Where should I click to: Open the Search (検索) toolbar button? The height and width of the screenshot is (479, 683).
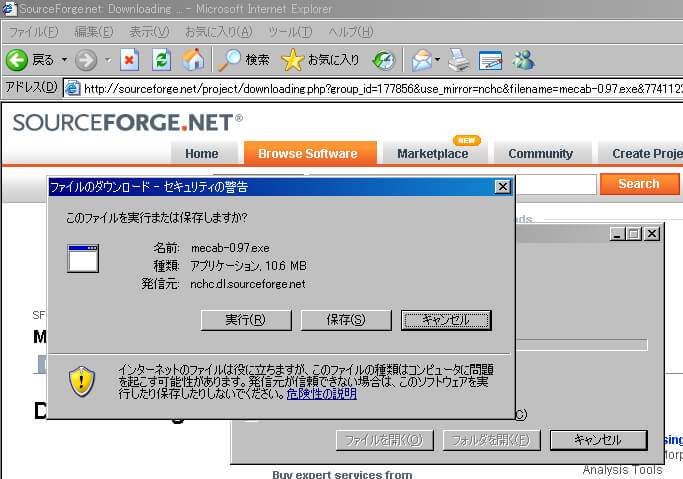pyautogui.click(x=245, y=60)
